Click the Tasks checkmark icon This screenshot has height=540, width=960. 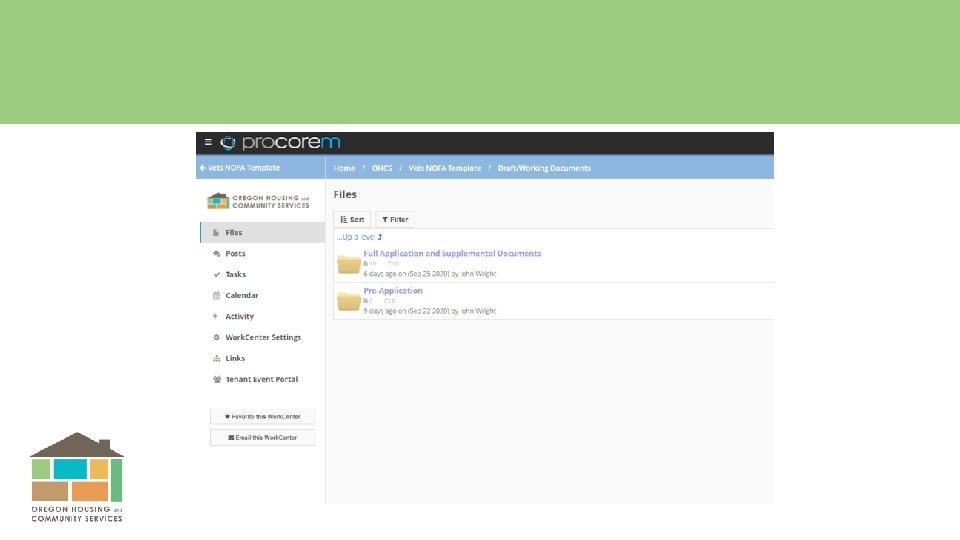[216, 275]
